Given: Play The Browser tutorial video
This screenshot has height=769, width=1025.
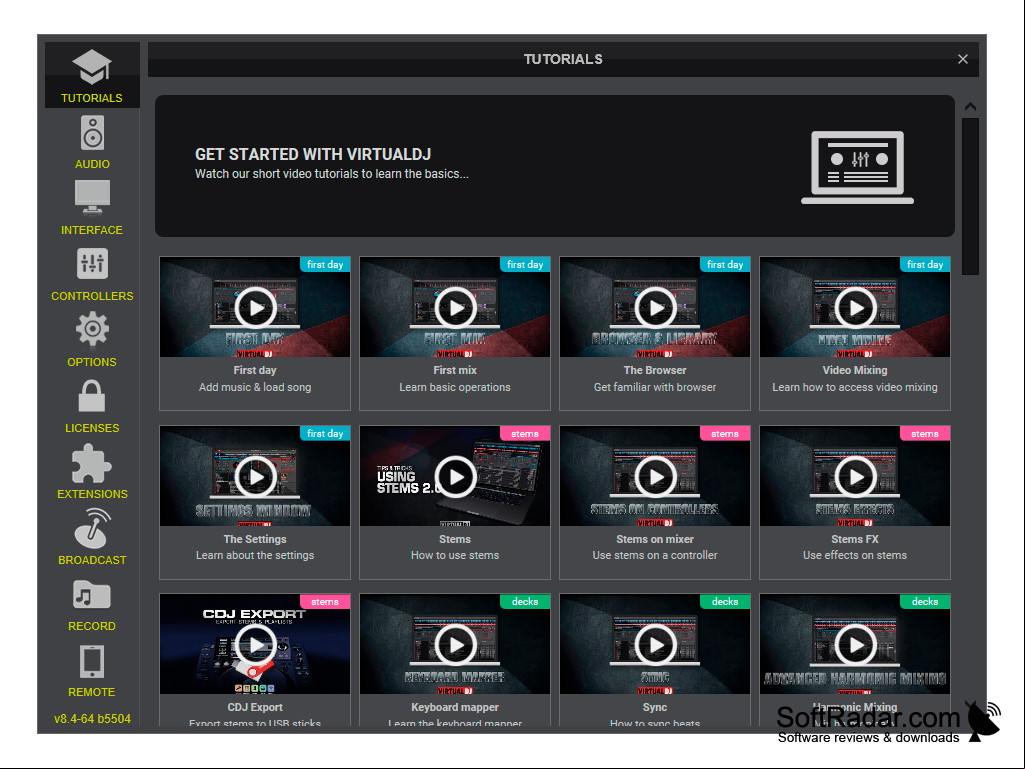Looking at the screenshot, I should tap(655, 307).
